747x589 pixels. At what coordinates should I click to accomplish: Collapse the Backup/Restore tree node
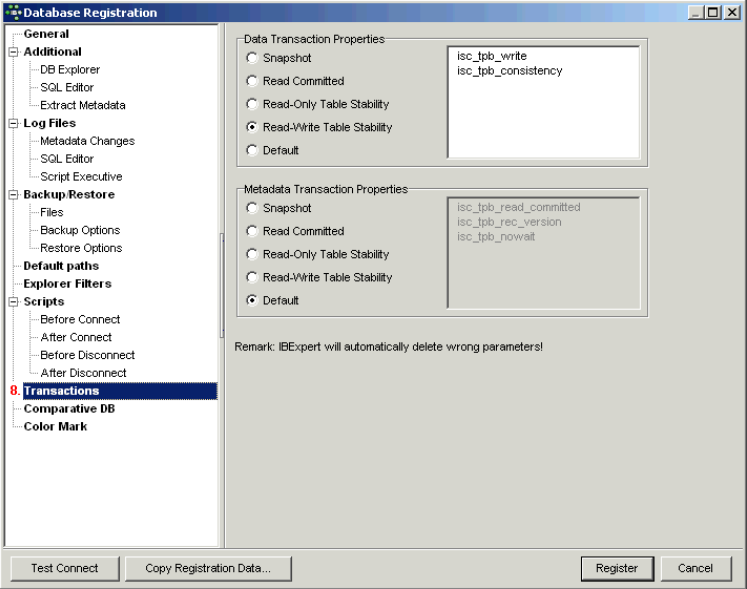[x=14, y=194]
